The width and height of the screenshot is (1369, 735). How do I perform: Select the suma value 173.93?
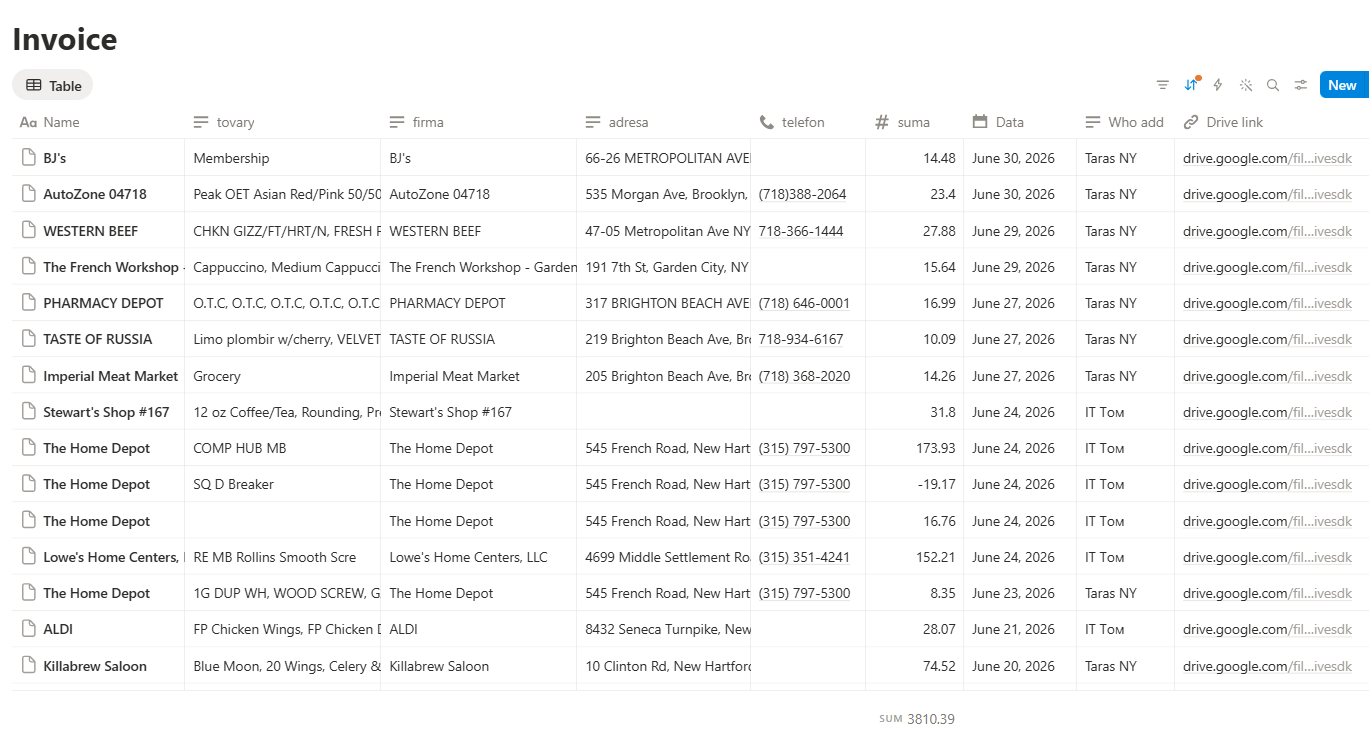914,448
